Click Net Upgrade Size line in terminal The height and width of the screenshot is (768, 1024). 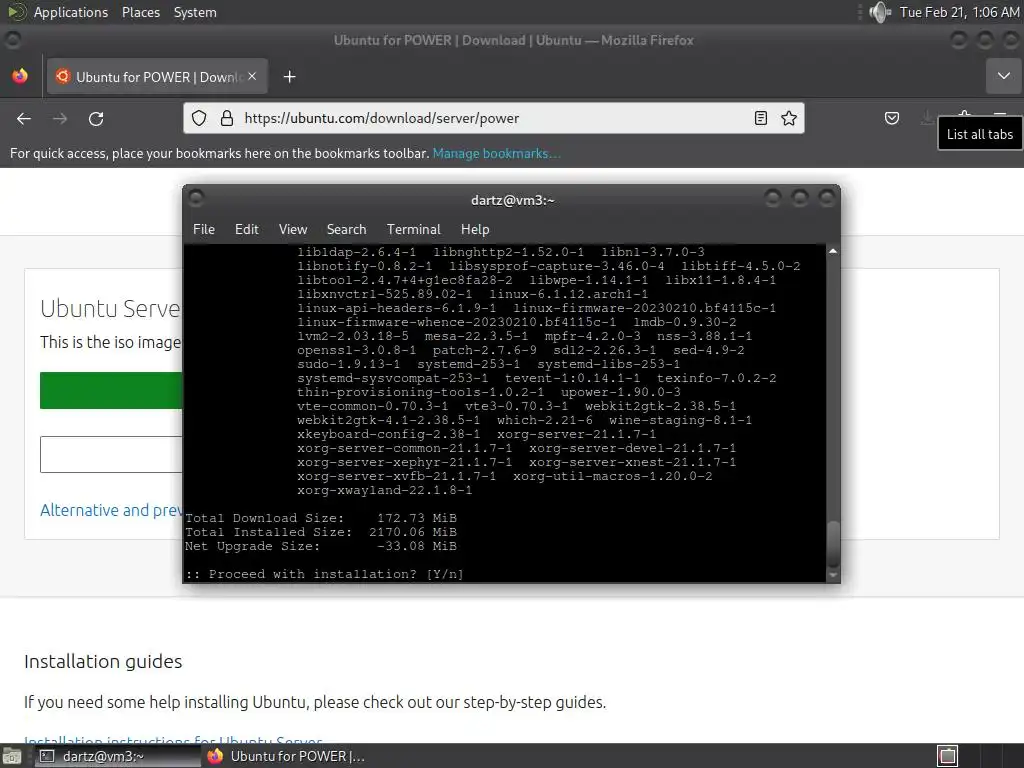tap(321, 546)
